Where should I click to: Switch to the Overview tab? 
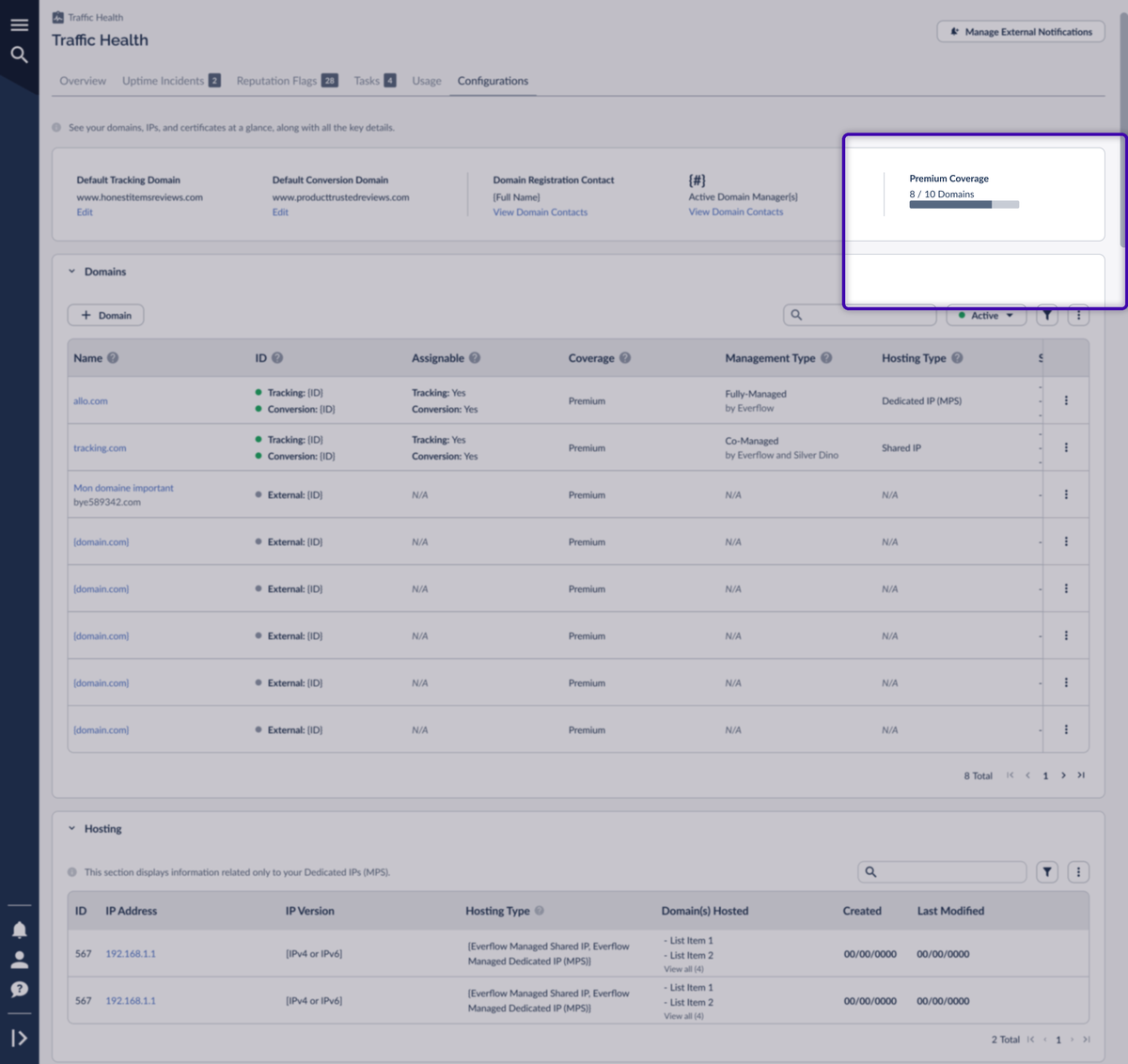pos(83,81)
